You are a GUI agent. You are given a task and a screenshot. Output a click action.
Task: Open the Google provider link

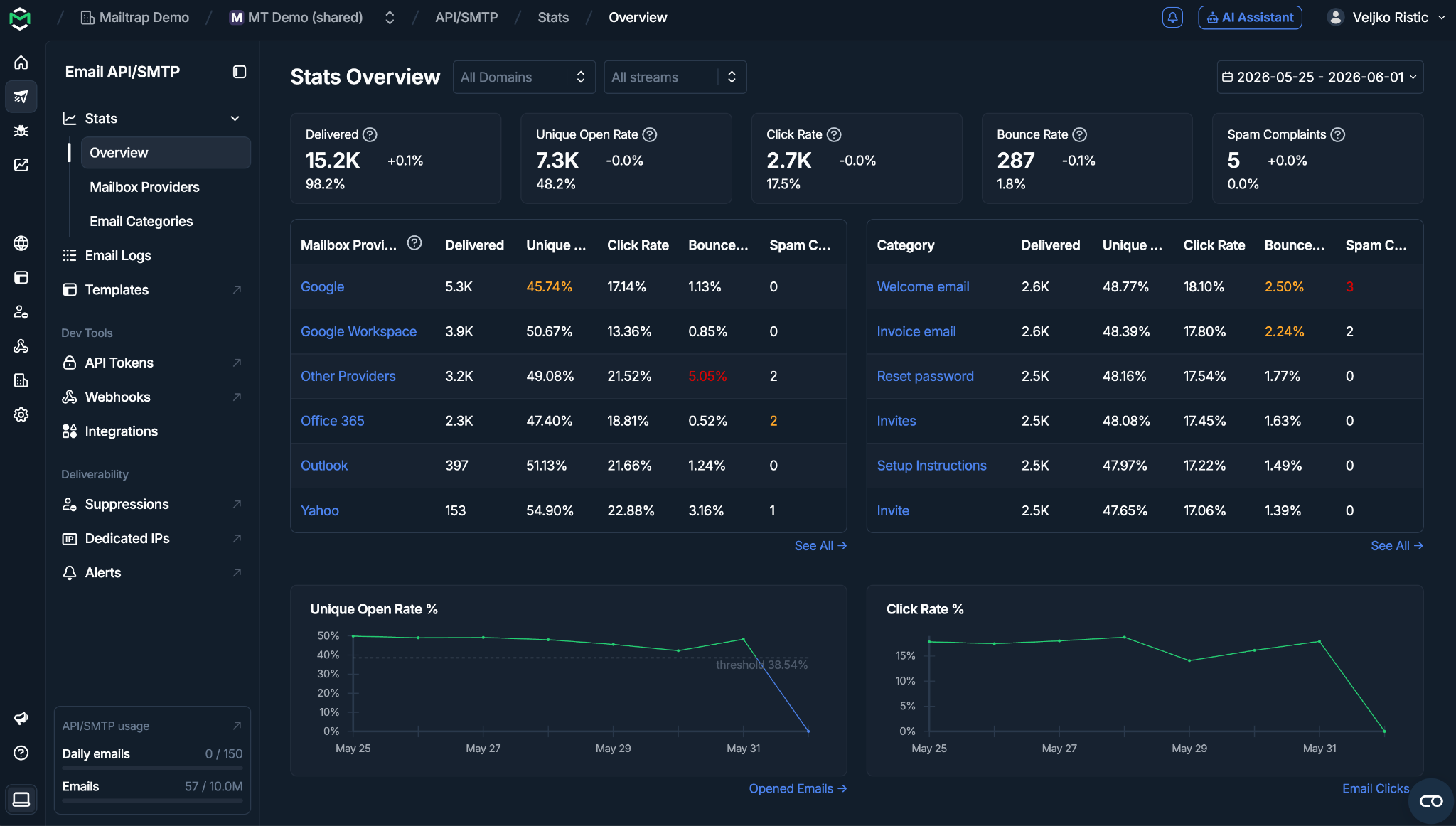pos(322,286)
